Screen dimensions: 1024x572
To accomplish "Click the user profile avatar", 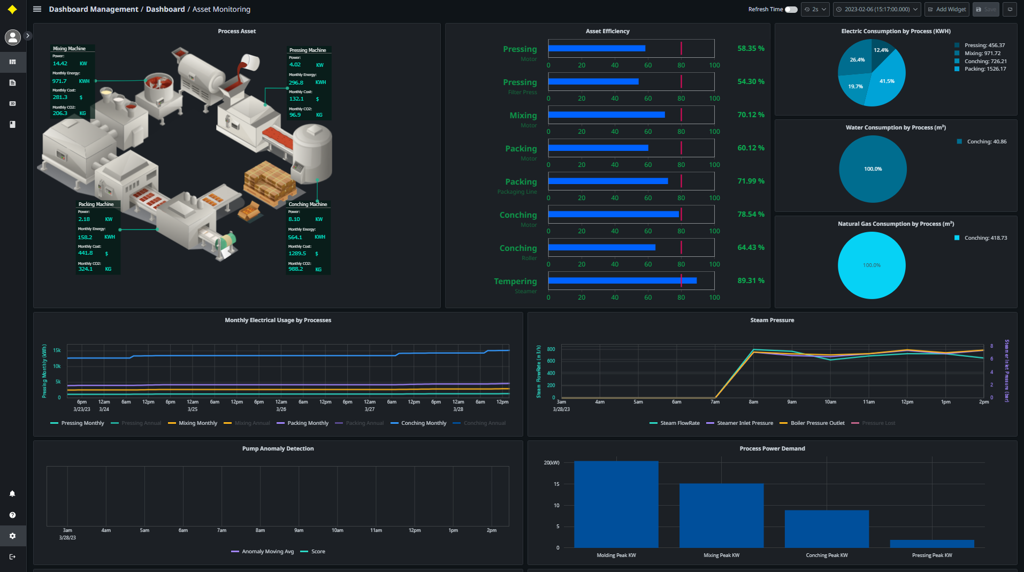I will tap(12, 37).
